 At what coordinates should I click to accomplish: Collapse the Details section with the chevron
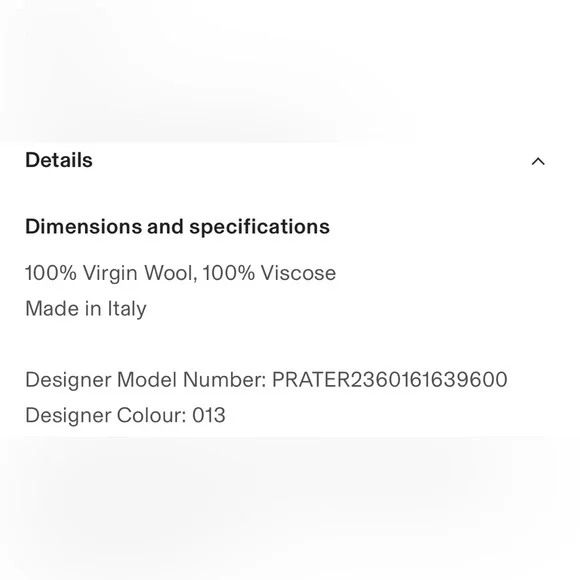click(538, 161)
